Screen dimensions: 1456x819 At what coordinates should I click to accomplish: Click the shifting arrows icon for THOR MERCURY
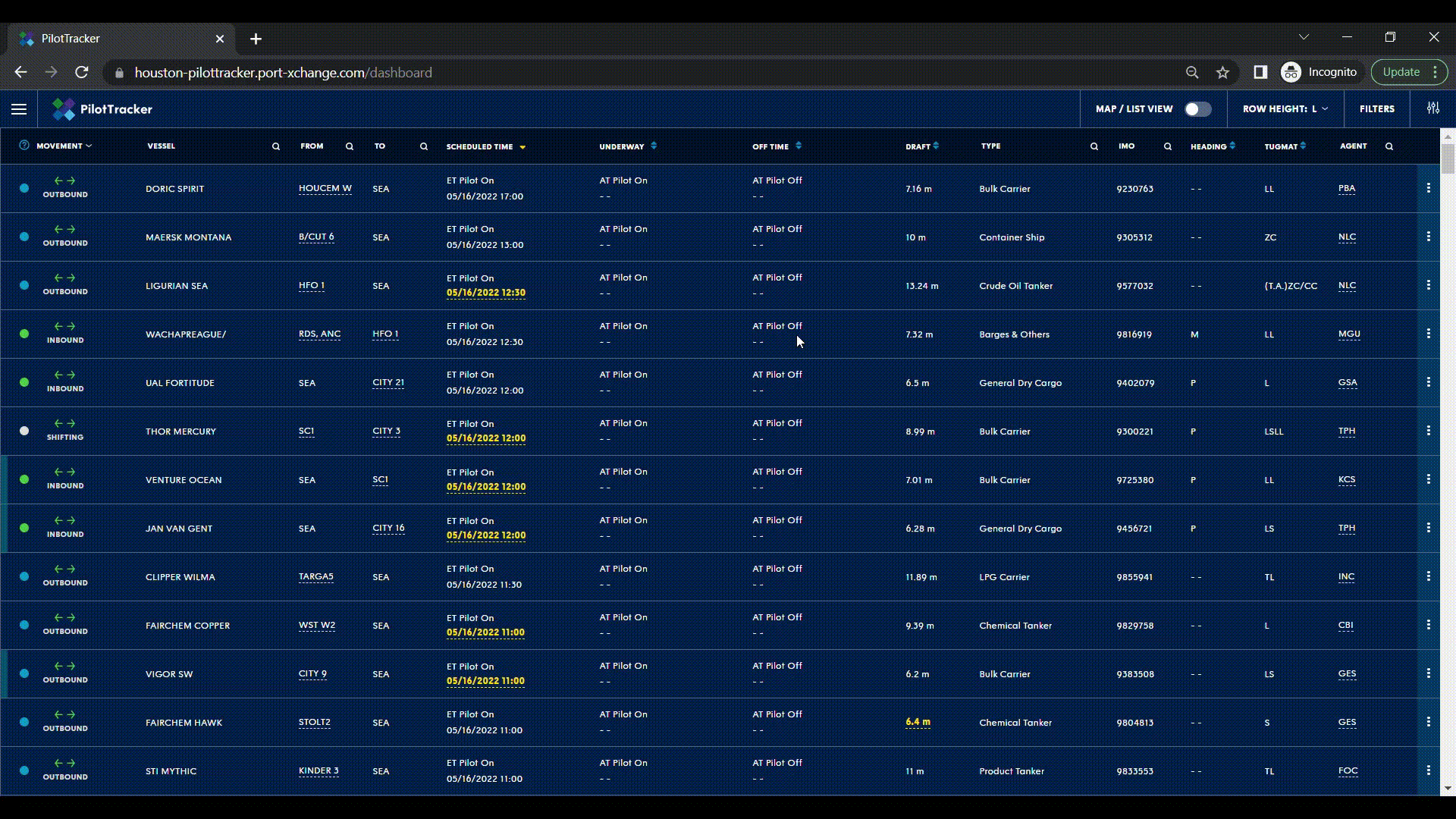coord(64,423)
